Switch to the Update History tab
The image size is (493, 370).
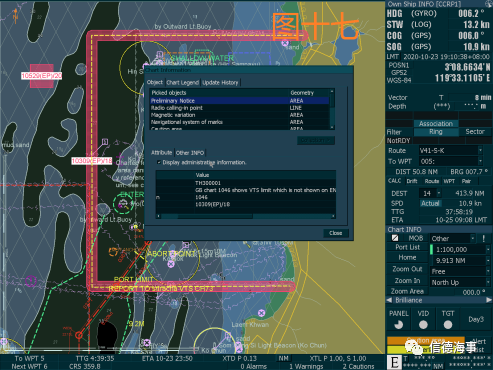point(220,82)
